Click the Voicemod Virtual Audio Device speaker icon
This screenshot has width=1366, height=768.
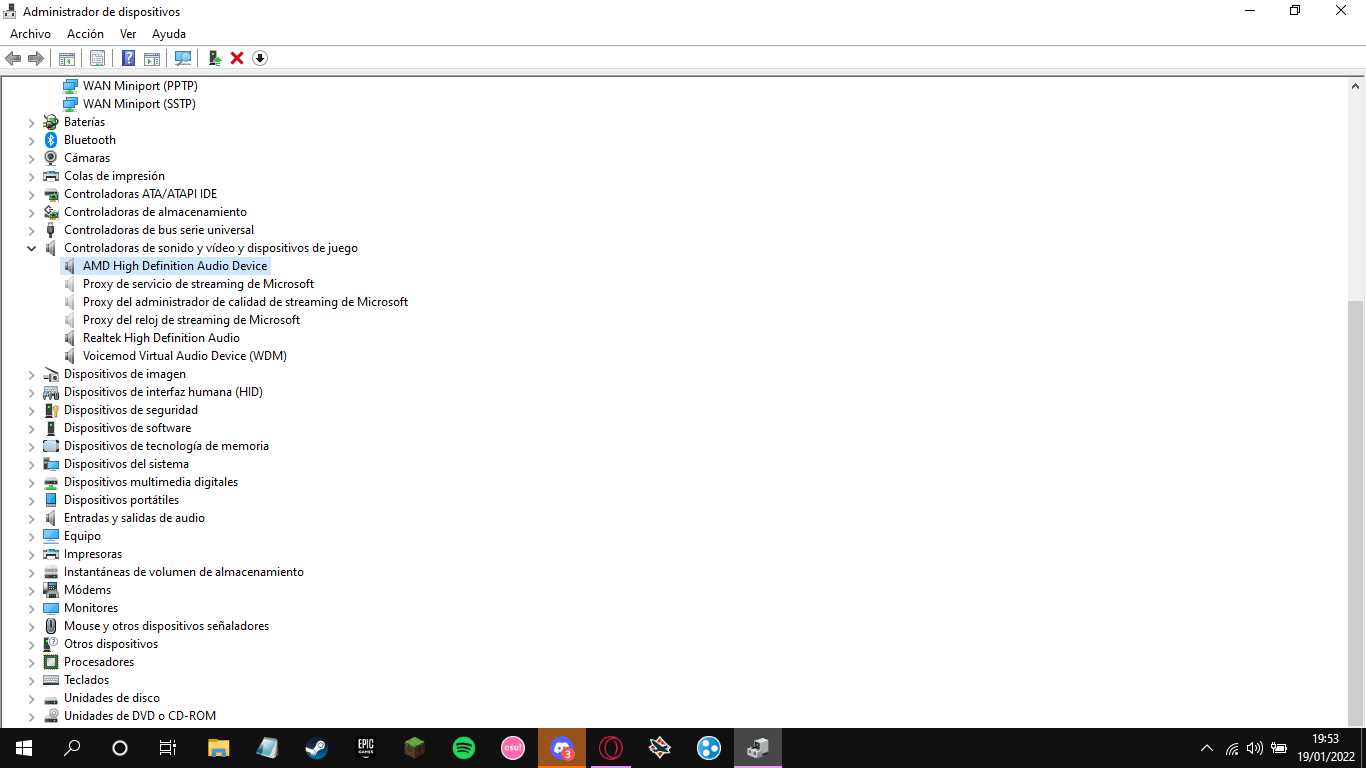pyautogui.click(x=70, y=356)
